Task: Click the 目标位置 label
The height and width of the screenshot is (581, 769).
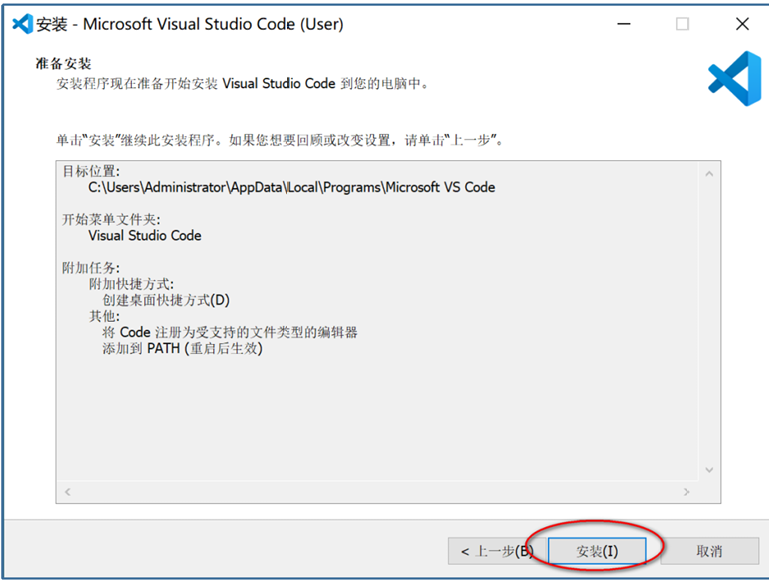Action: [91, 171]
